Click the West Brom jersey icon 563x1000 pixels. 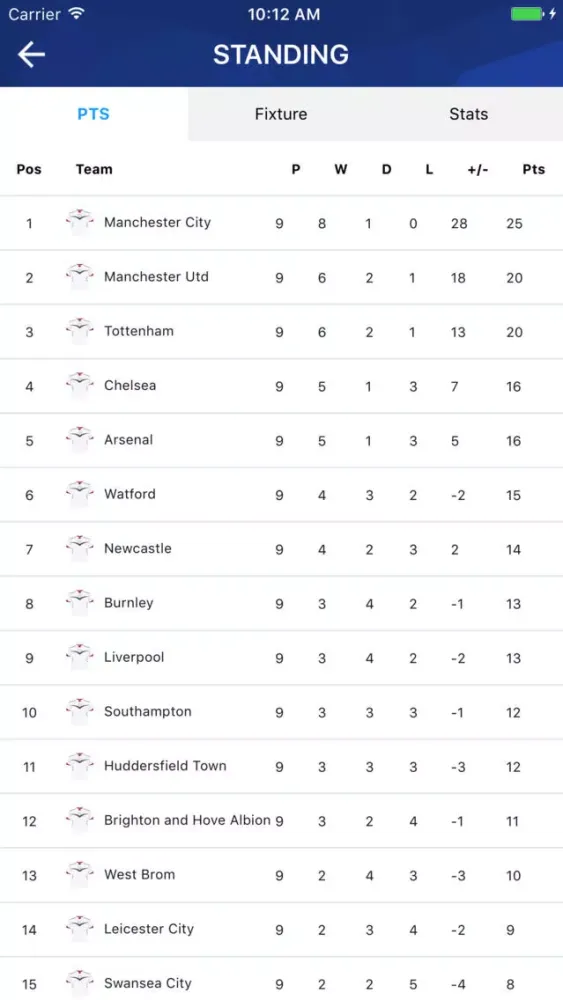tap(80, 874)
